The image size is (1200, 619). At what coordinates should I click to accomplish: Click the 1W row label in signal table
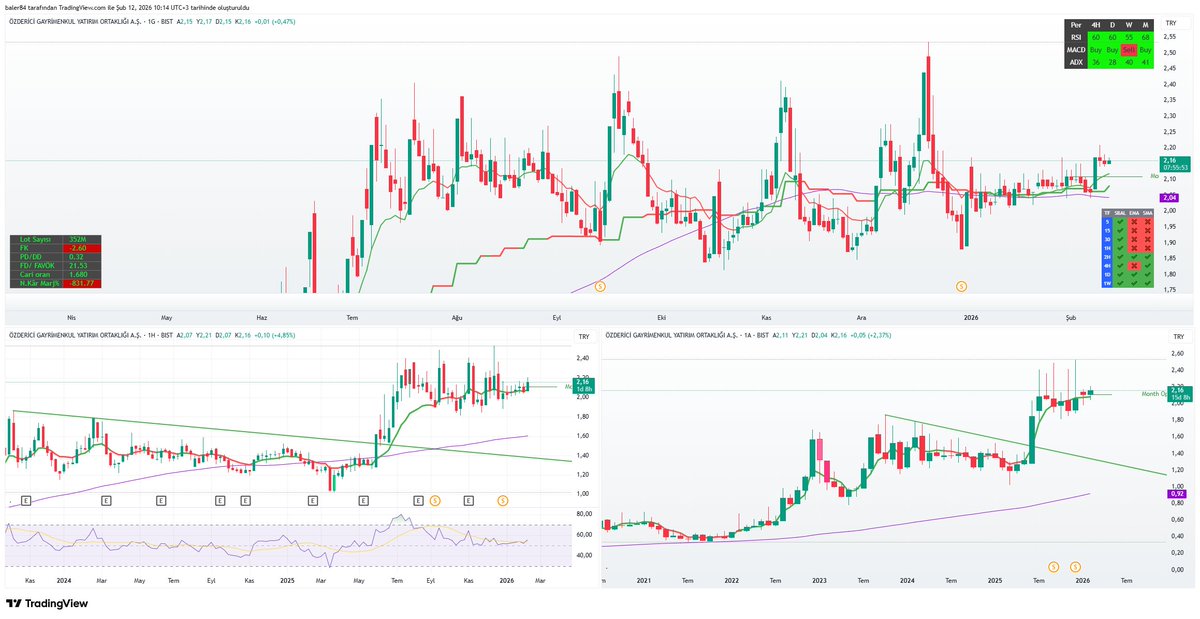click(x=1107, y=283)
